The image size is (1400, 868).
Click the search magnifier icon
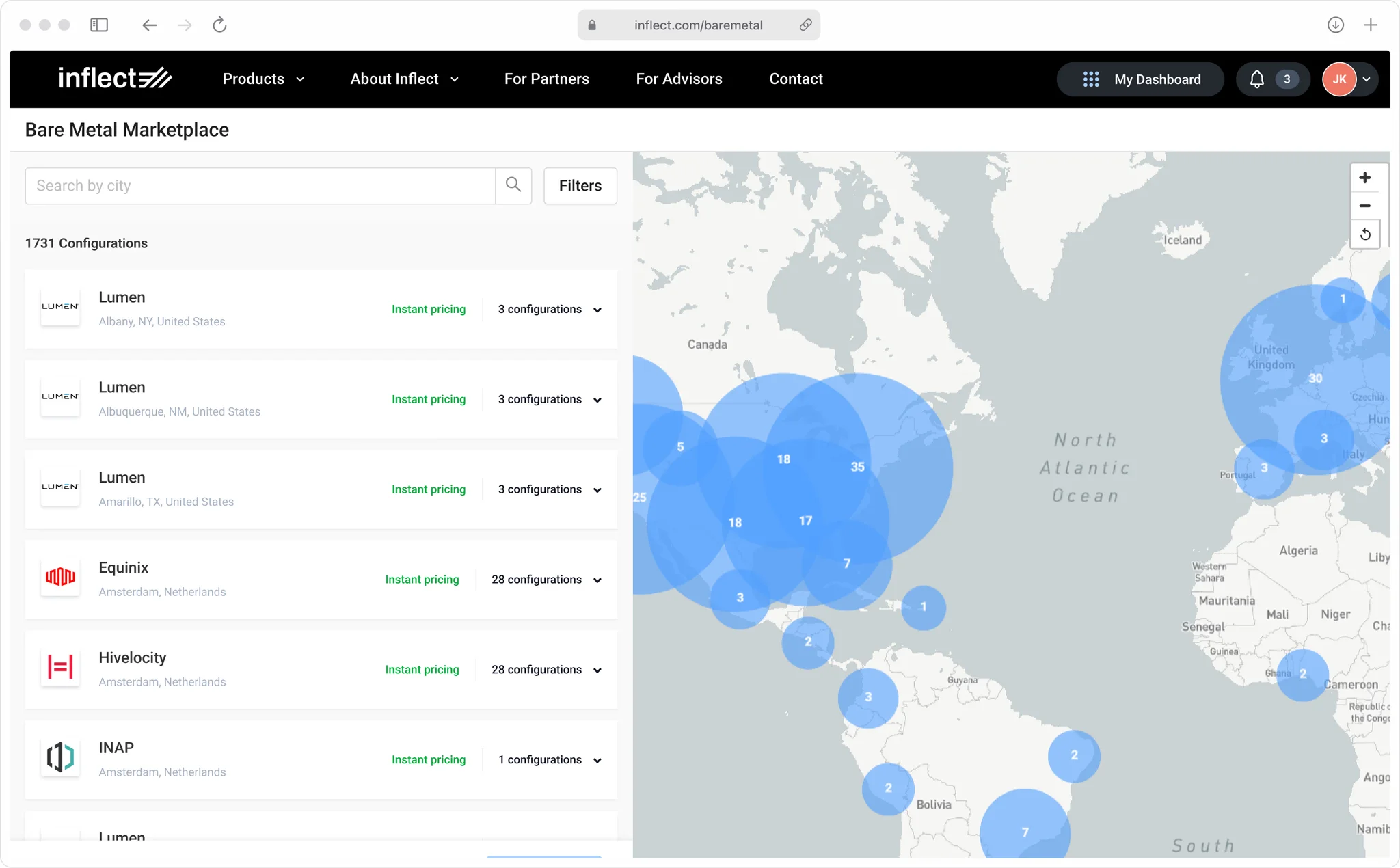pyautogui.click(x=513, y=185)
